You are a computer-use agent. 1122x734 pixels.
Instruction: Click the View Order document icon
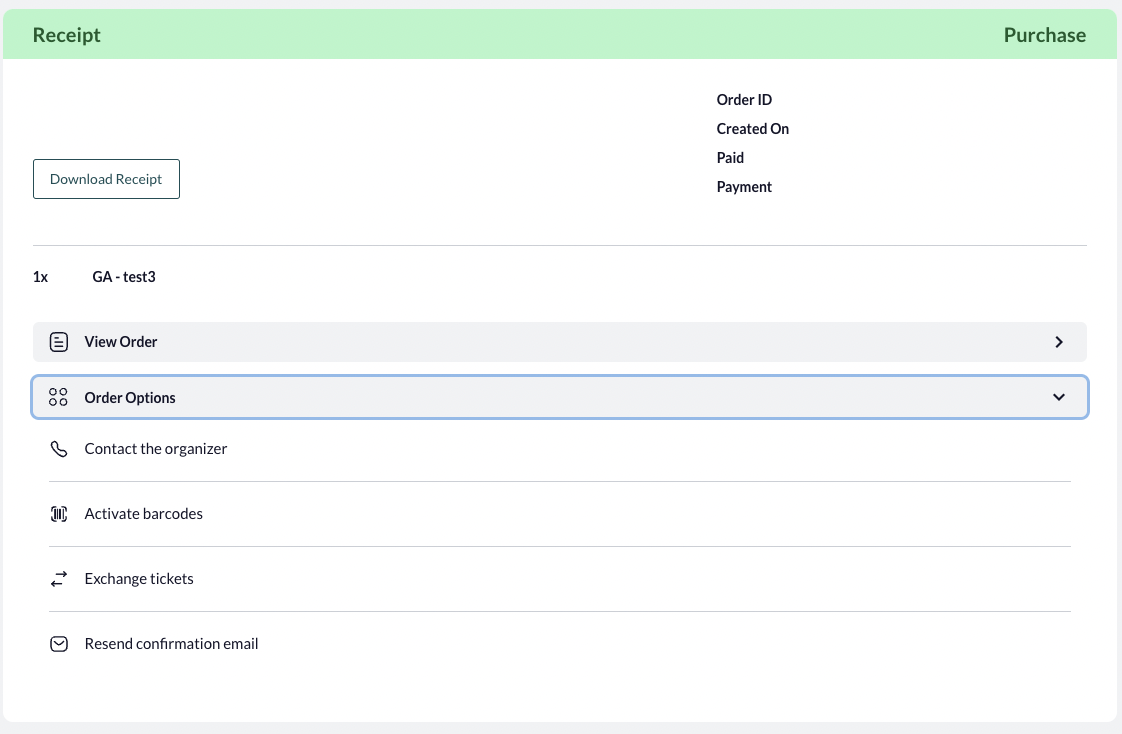[59, 342]
